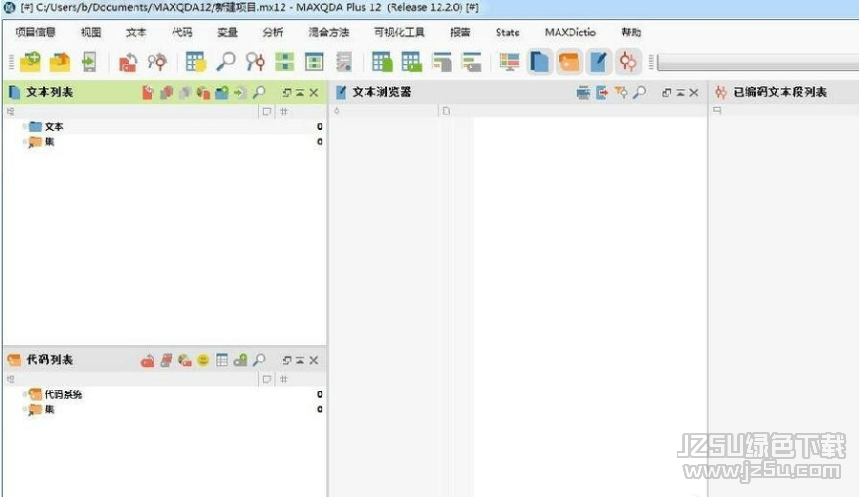The width and height of the screenshot is (859, 497).
Task: Toggle the 文本列表 window blue document button
Action: point(540,62)
